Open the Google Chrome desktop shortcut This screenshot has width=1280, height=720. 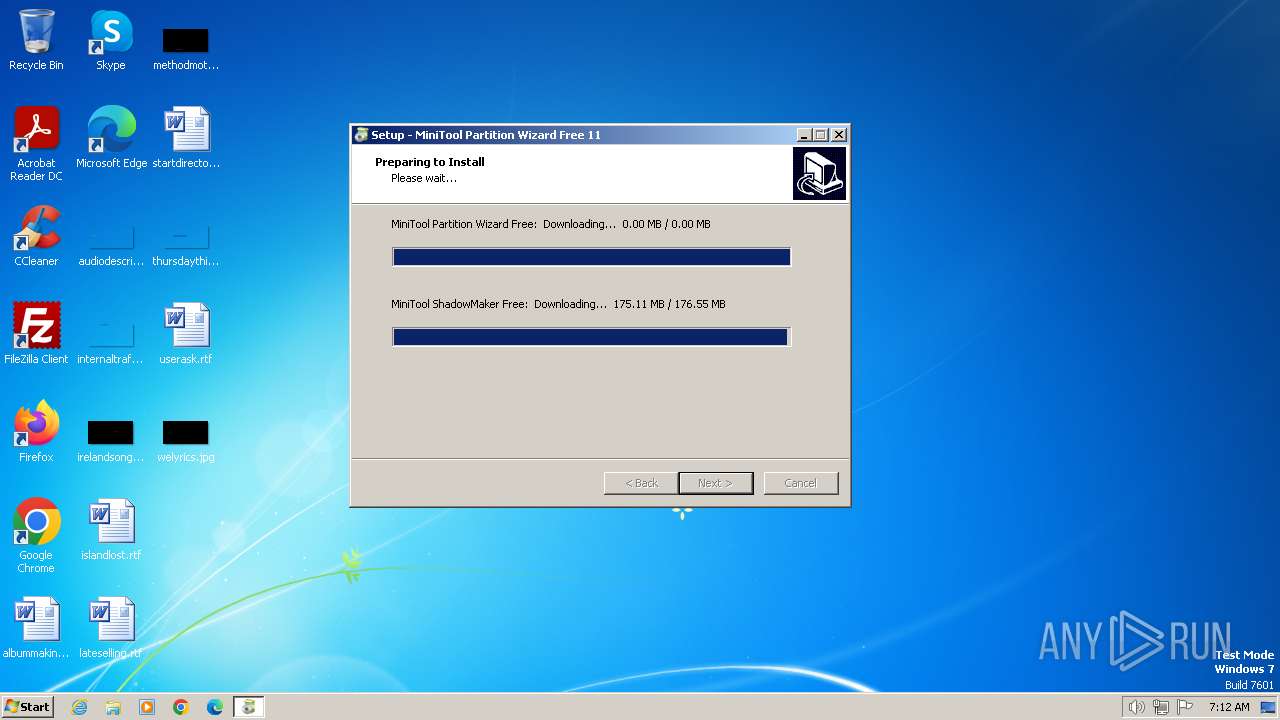(36, 536)
